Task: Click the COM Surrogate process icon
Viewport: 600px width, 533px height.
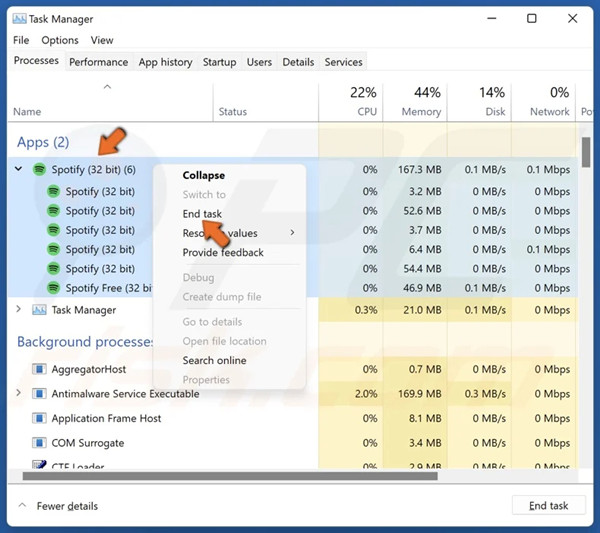Action: pos(39,443)
